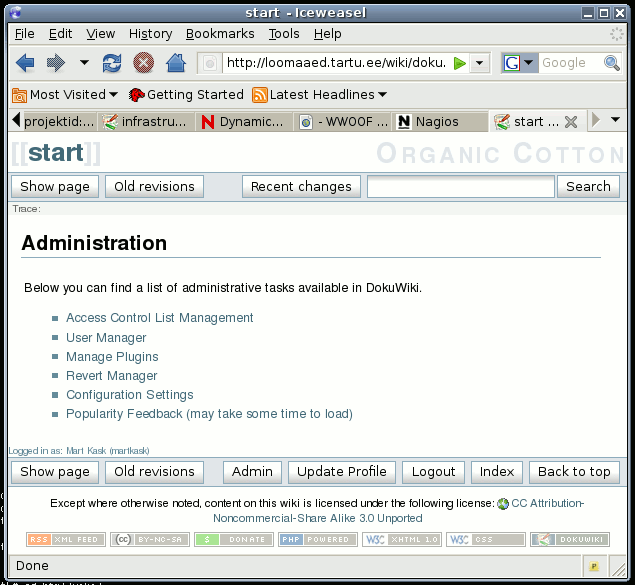This screenshot has width=635, height=585.
Task: Click the page identity icon in address bar
Action: coord(210,63)
